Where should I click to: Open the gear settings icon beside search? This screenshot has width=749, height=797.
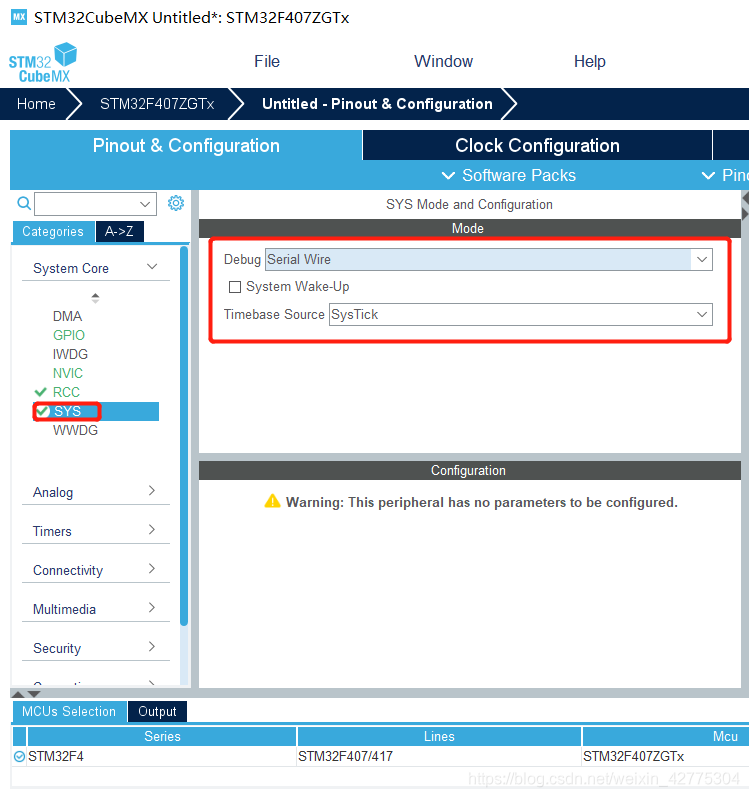click(x=176, y=203)
